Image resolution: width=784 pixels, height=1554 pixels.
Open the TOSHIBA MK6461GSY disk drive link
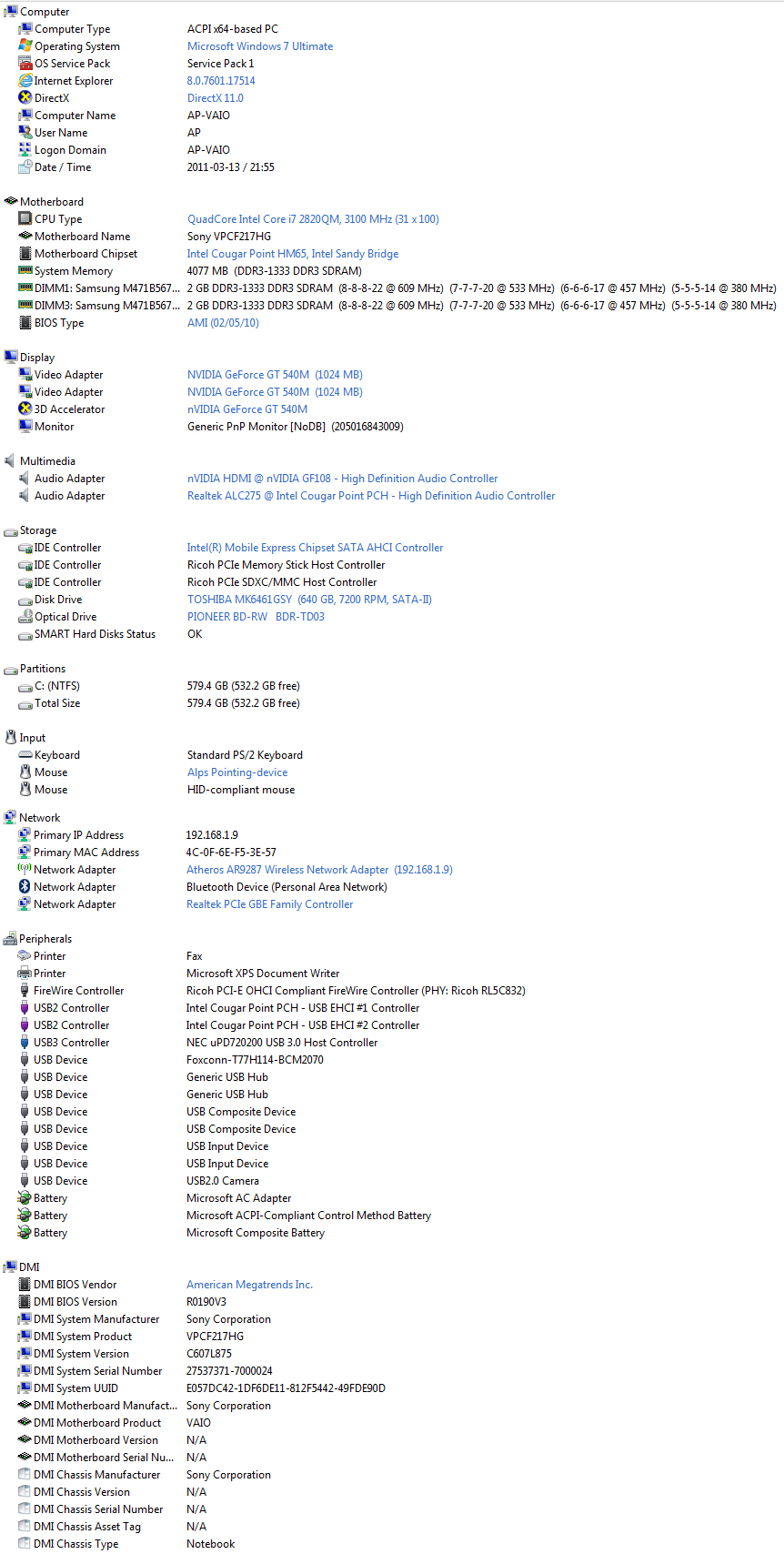click(x=310, y=600)
